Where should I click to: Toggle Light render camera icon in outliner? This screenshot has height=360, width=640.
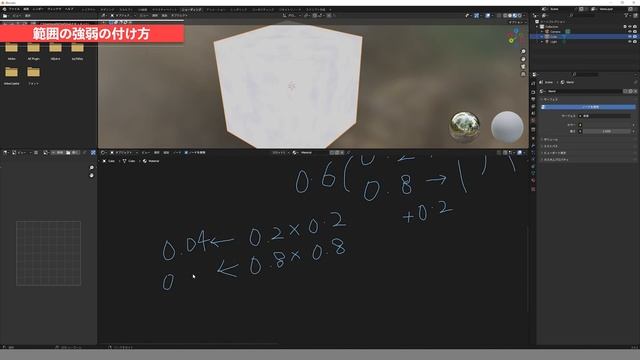(x=635, y=42)
